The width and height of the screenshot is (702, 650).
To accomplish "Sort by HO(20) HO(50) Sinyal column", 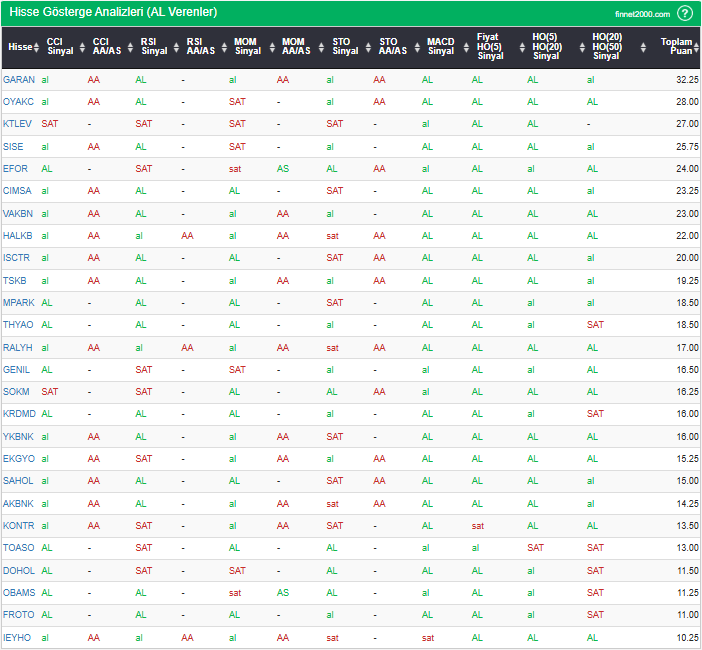I will click(x=606, y=46).
